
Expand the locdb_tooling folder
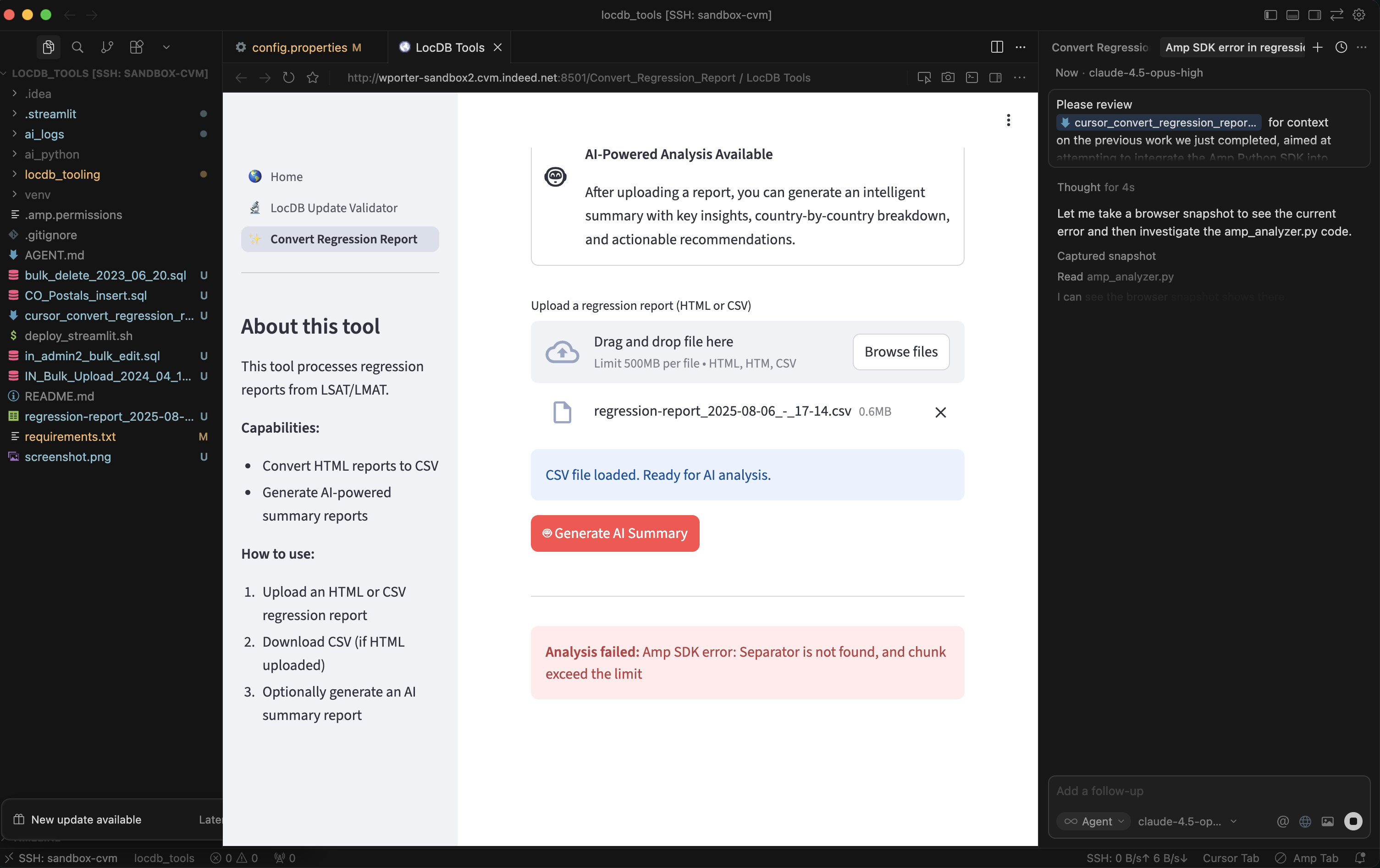click(x=62, y=174)
